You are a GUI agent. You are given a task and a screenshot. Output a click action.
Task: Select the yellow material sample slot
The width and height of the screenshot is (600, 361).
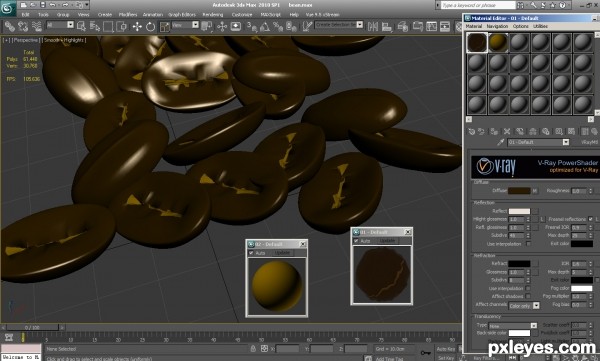tap(498, 42)
